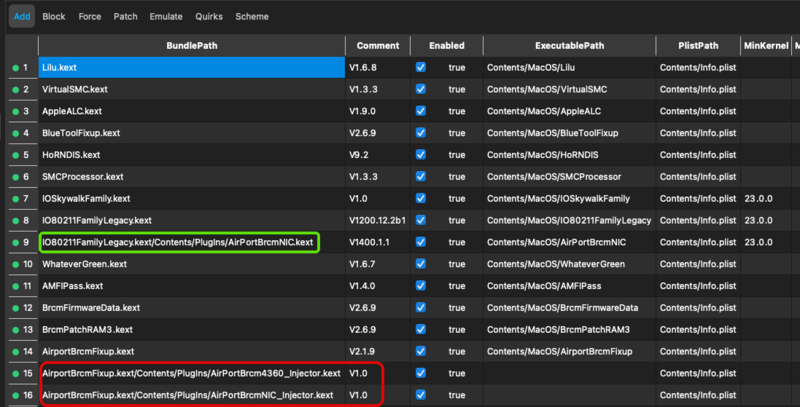Viewport: 800px width, 407px height.
Task: Select the HoRNDIS.kext bundle path
Action: (192, 155)
